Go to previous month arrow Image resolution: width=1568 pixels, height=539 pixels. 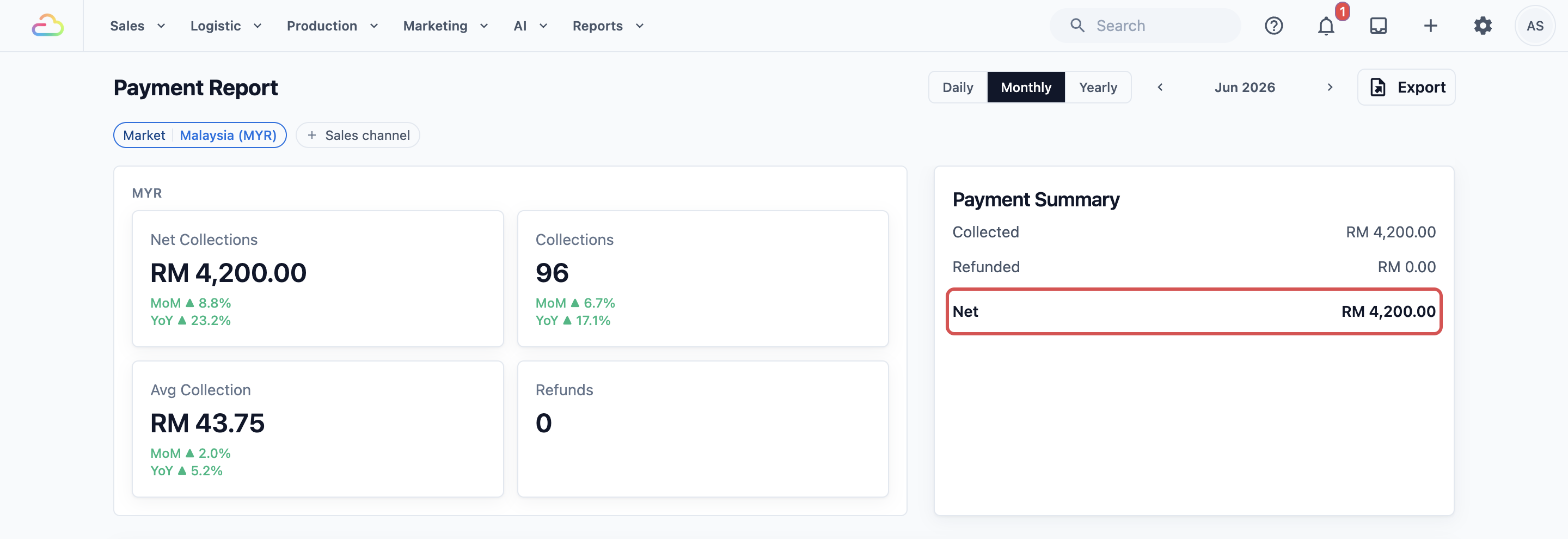point(1160,87)
